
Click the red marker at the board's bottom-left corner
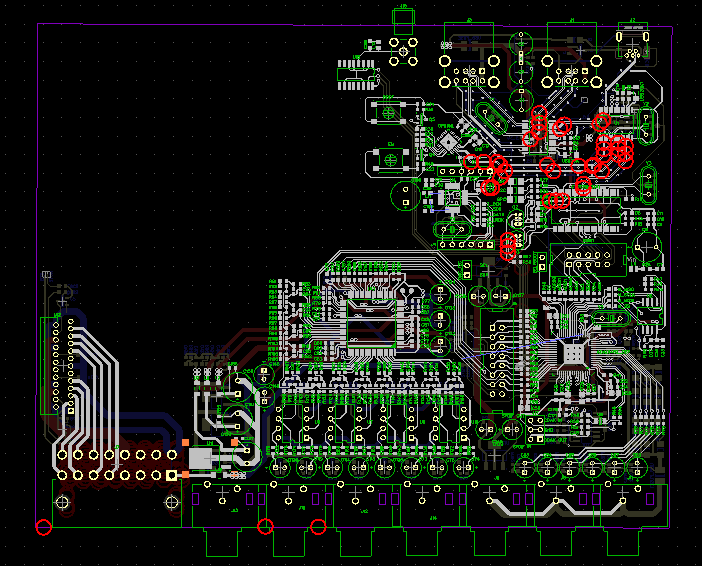[x=43, y=527]
